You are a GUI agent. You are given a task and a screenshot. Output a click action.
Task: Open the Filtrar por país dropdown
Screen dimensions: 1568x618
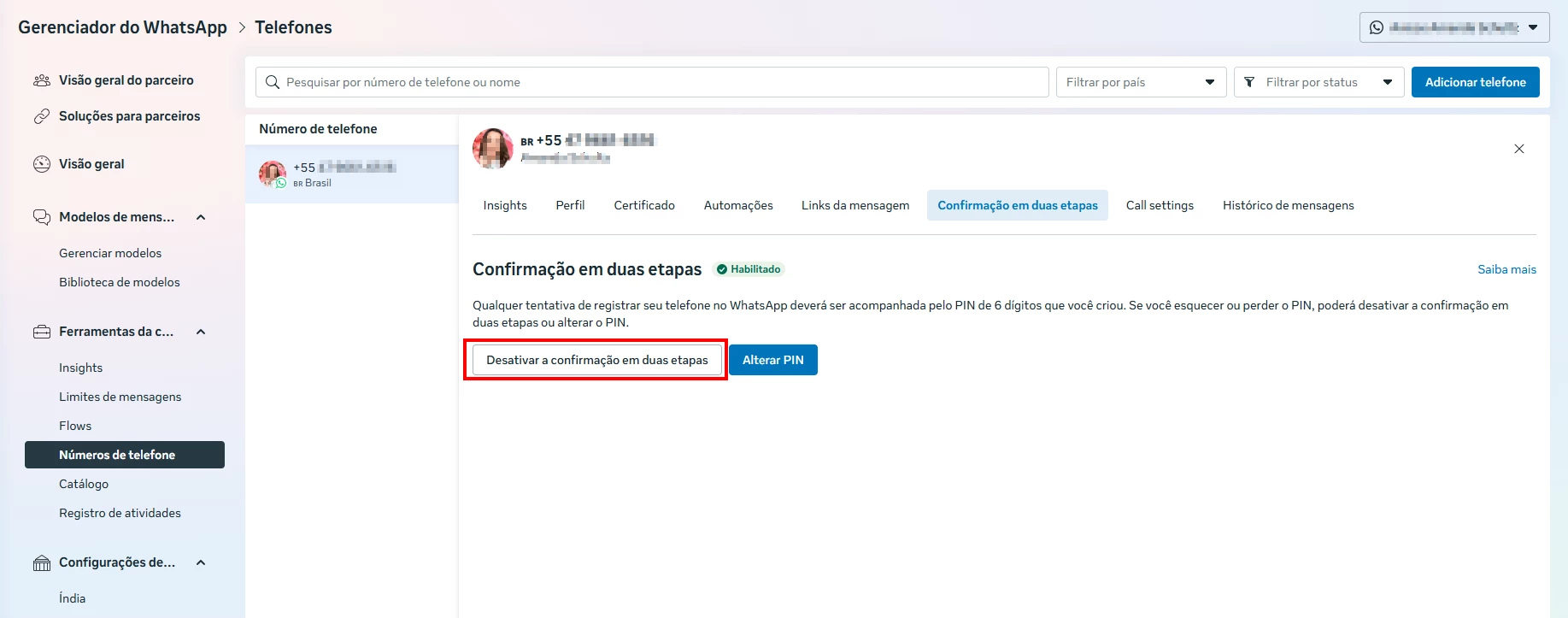[1142, 82]
